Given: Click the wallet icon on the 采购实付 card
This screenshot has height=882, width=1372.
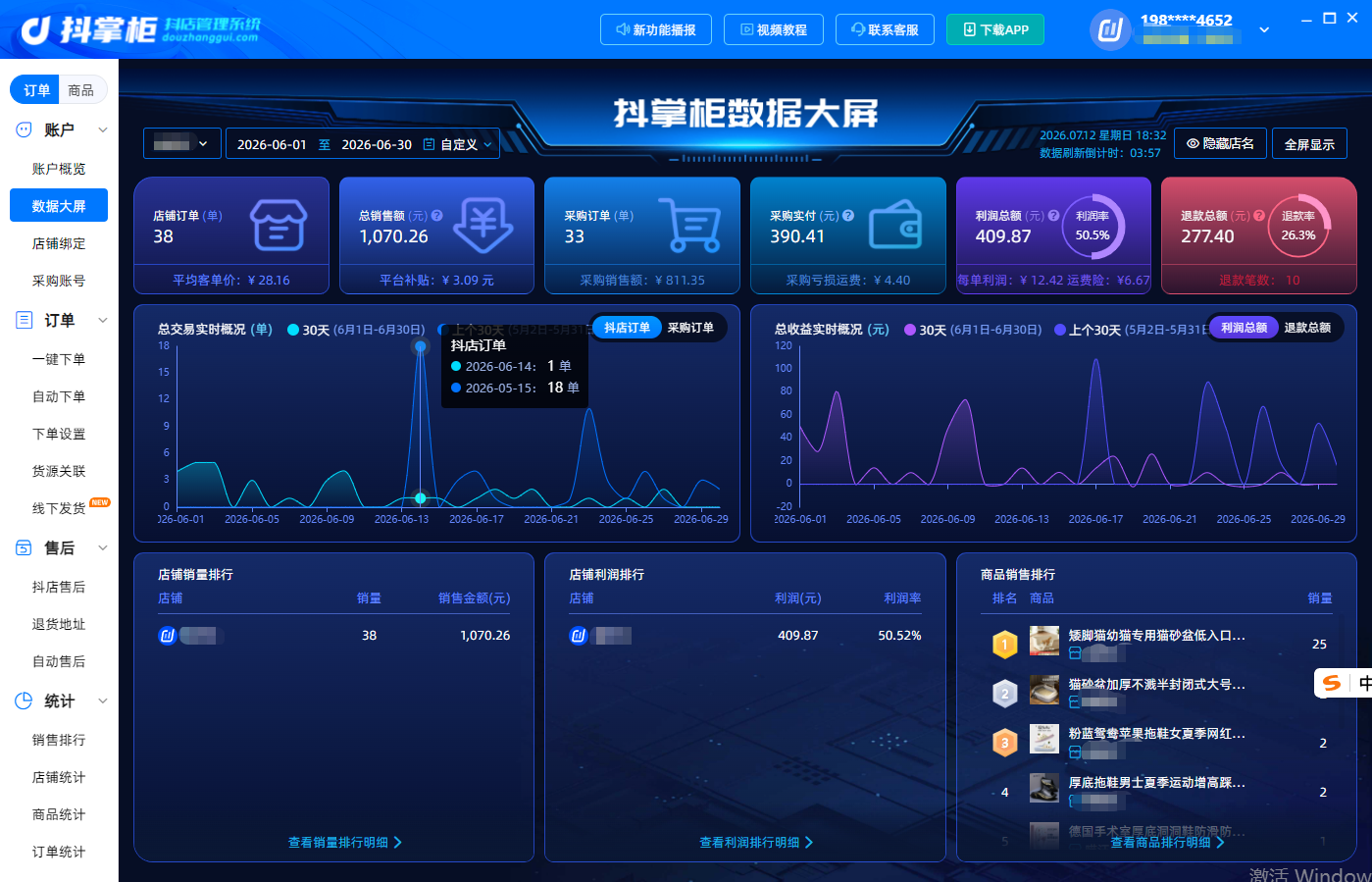Looking at the screenshot, I should [895, 225].
